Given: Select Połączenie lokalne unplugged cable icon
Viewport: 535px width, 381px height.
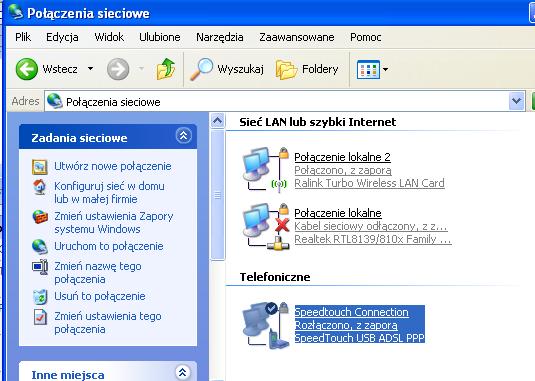Looking at the screenshot, I should click(x=266, y=226).
